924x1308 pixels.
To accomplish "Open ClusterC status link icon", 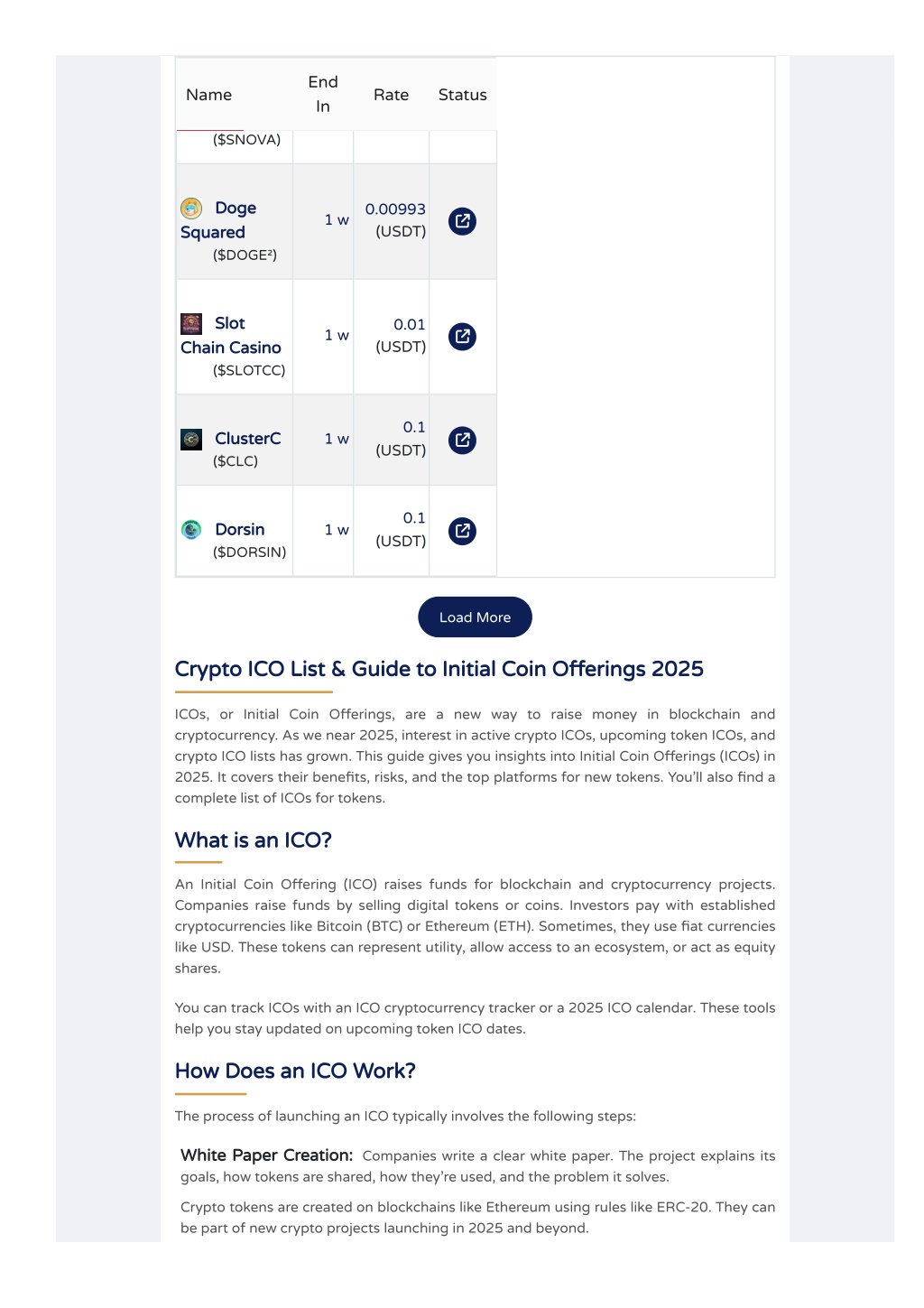I will (462, 441).
